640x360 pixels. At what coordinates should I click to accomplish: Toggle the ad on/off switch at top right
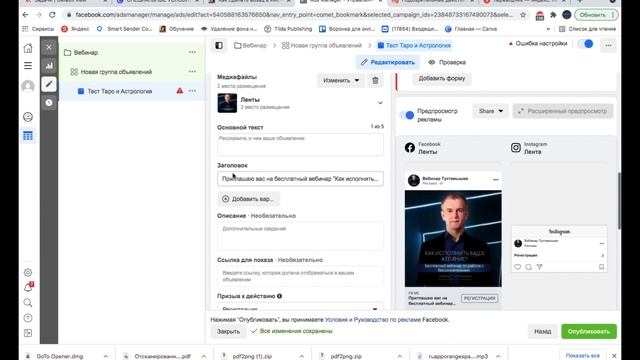pos(586,44)
